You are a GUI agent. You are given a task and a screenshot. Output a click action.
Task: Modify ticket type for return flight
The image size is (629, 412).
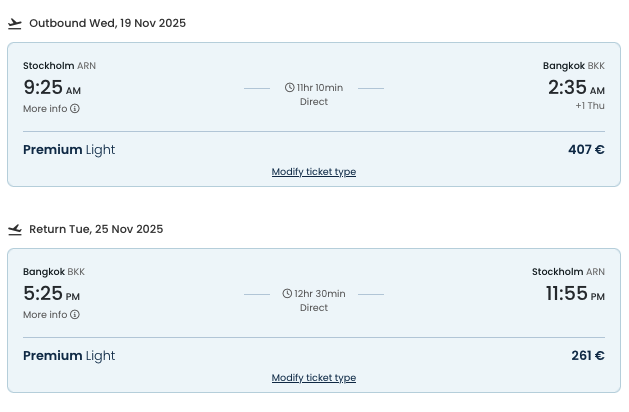[x=314, y=378]
